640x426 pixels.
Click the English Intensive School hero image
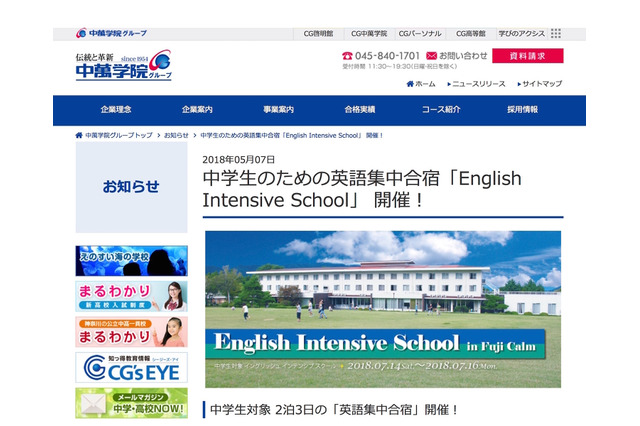(383, 309)
